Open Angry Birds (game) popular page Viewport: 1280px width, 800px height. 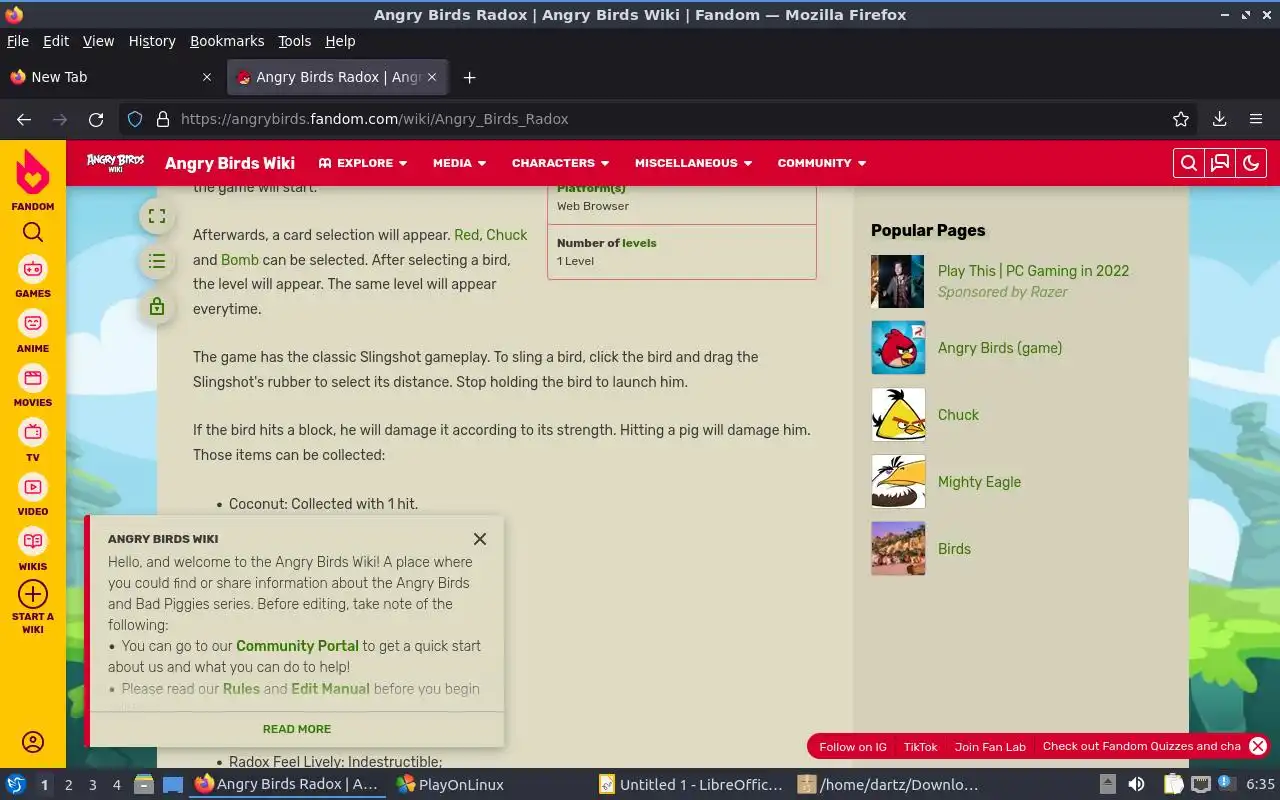click(1000, 348)
